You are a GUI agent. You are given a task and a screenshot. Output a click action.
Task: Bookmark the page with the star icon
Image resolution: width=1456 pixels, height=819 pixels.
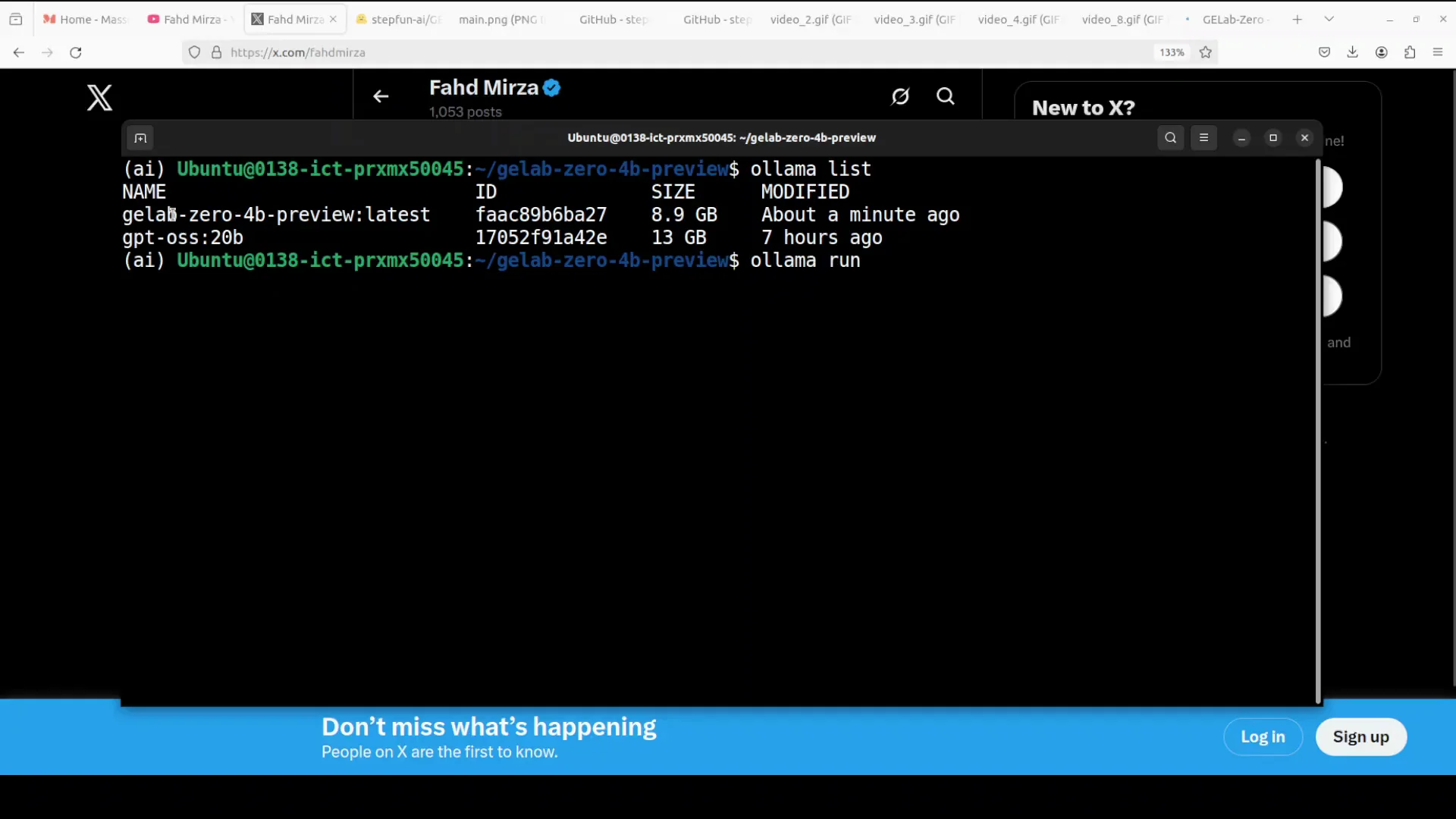(1206, 52)
